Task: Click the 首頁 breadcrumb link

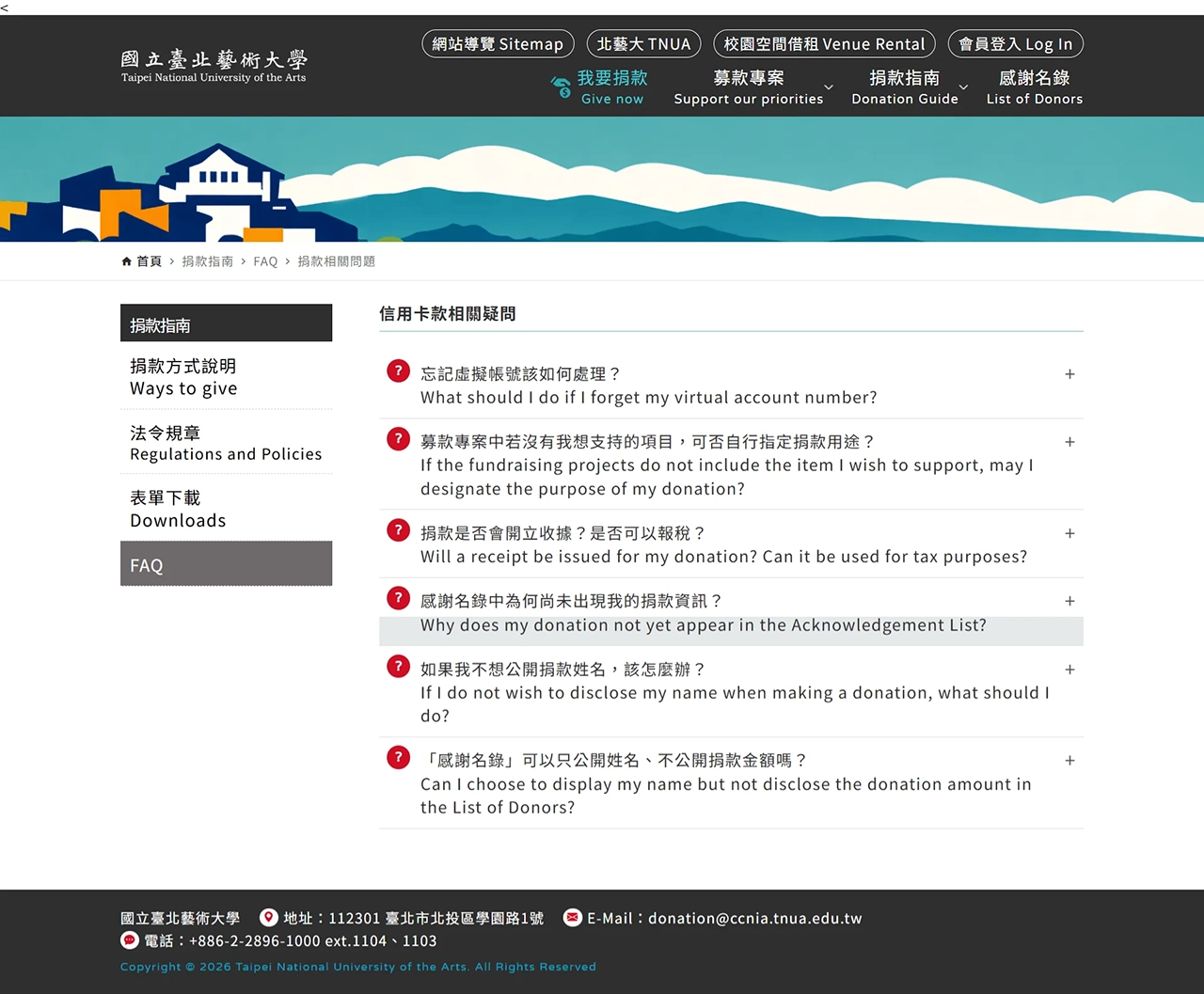Action: [x=149, y=261]
